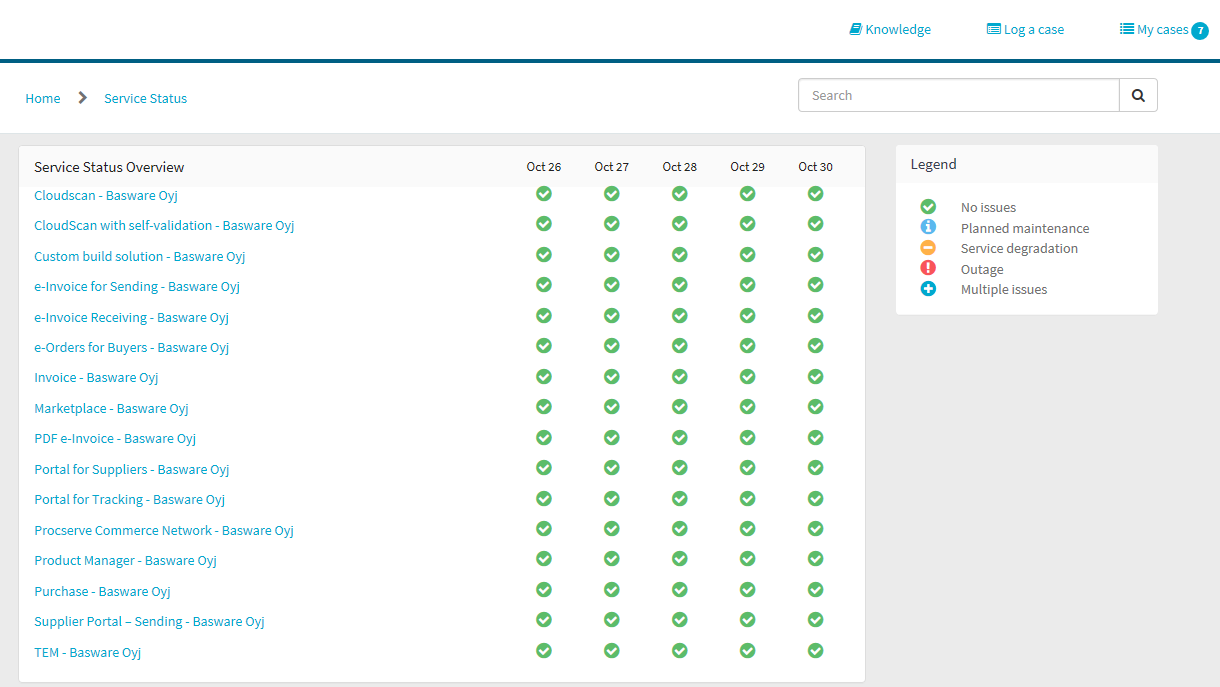Click the Legend panel heading

[933, 164]
